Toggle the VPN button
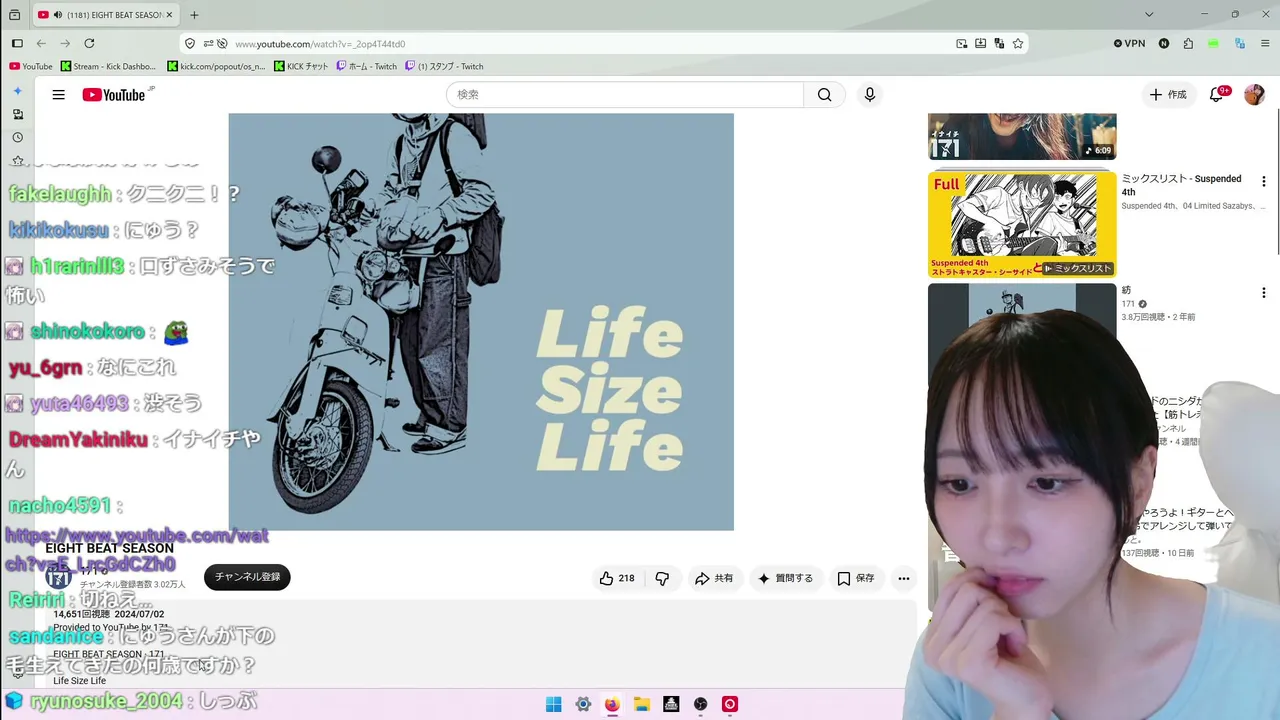 coord(1130,44)
